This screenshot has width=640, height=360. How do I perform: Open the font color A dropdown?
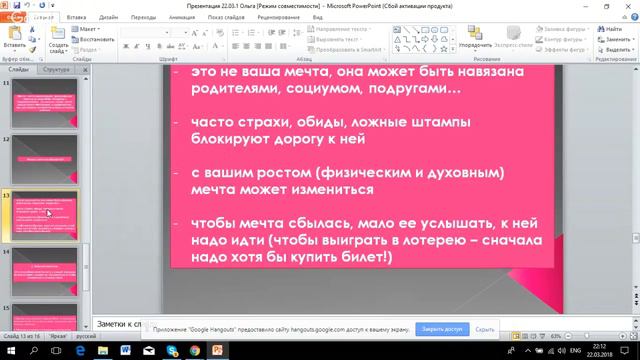click(217, 47)
